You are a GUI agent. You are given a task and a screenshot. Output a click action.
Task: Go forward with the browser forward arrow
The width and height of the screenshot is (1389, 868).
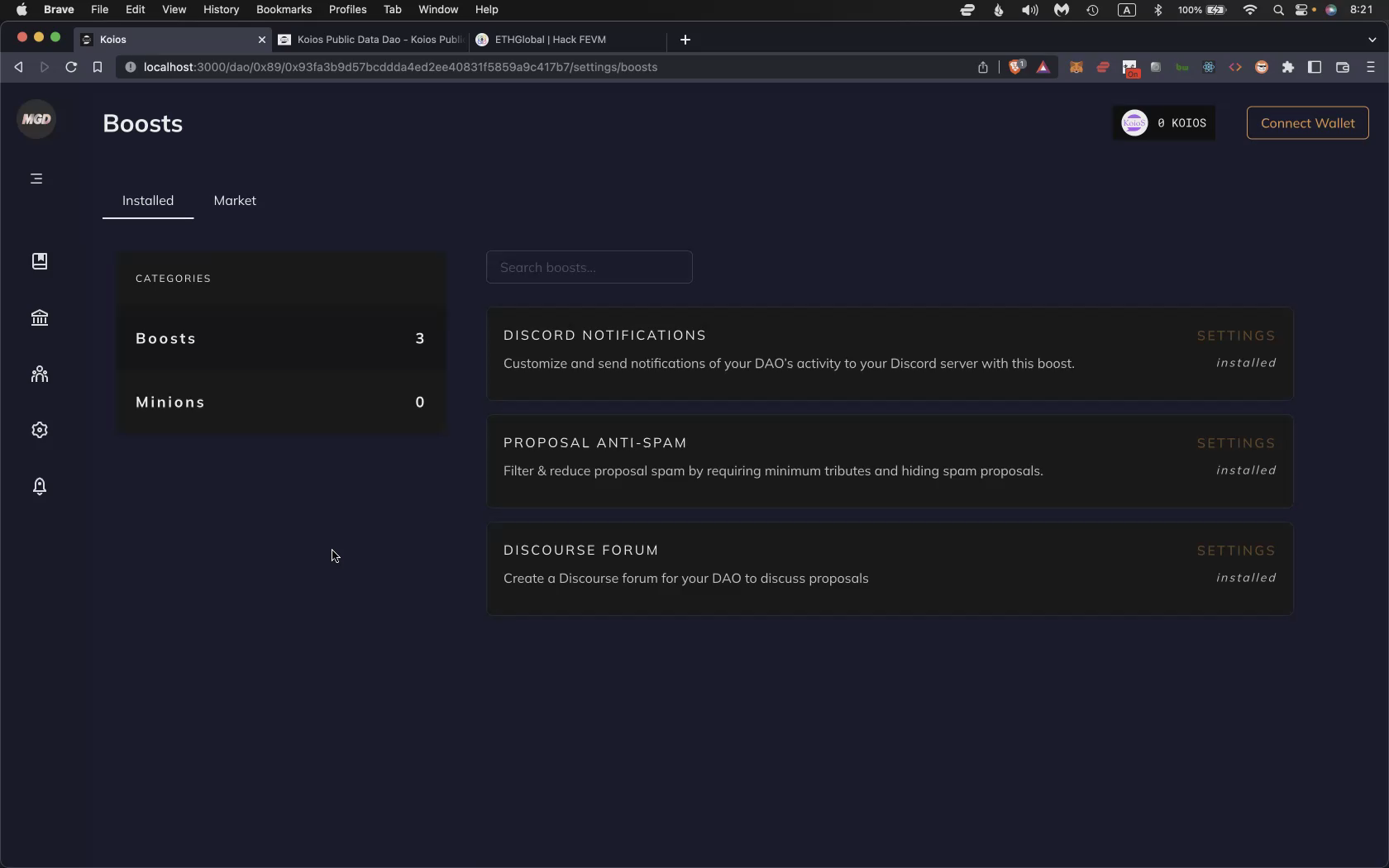coord(45,67)
